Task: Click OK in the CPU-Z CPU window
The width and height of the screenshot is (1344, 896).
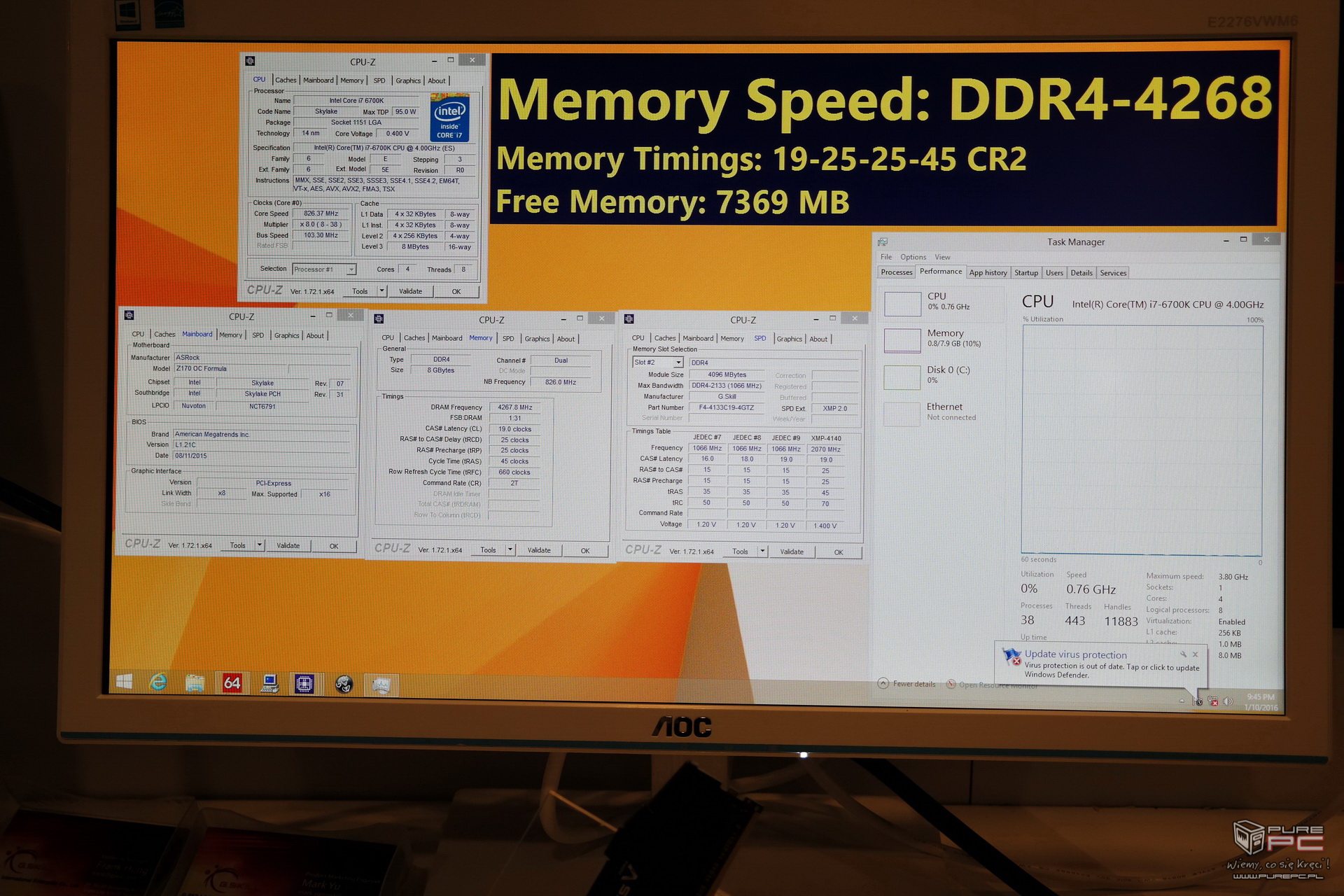Action: (x=456, y=291)
